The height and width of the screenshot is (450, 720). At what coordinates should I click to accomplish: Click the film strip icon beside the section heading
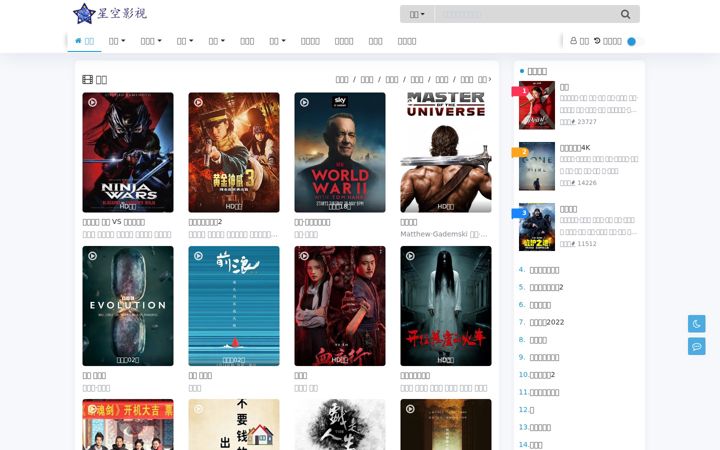click(x=87, y=79)
